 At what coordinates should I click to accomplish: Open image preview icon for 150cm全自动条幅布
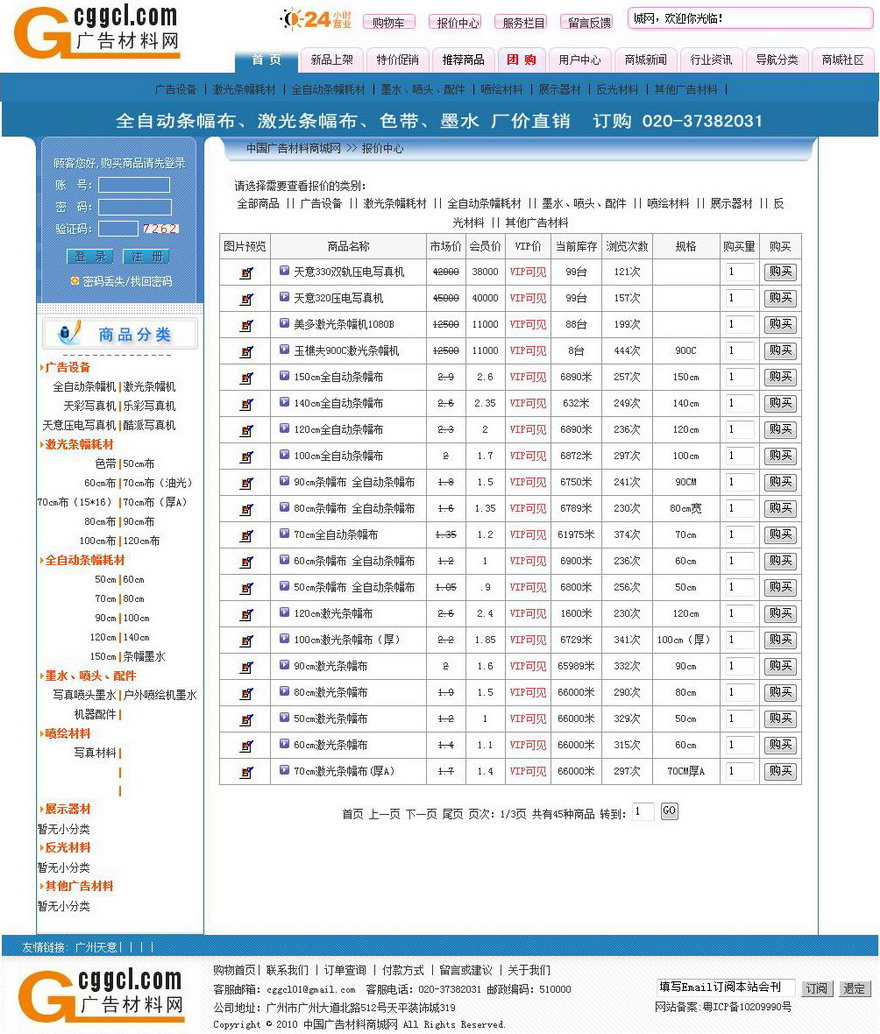pyautogui.click(x=246, y=378)
